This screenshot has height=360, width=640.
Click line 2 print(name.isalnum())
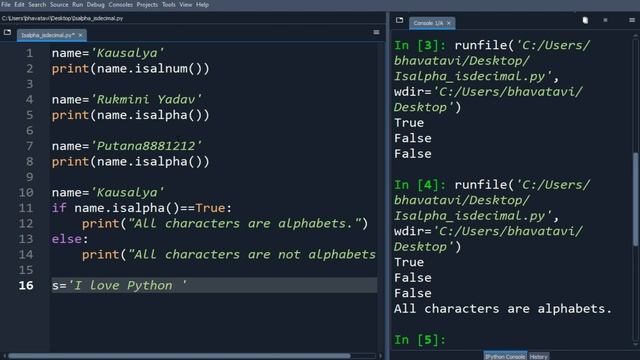pyautogui.click(x=131, y=69)
